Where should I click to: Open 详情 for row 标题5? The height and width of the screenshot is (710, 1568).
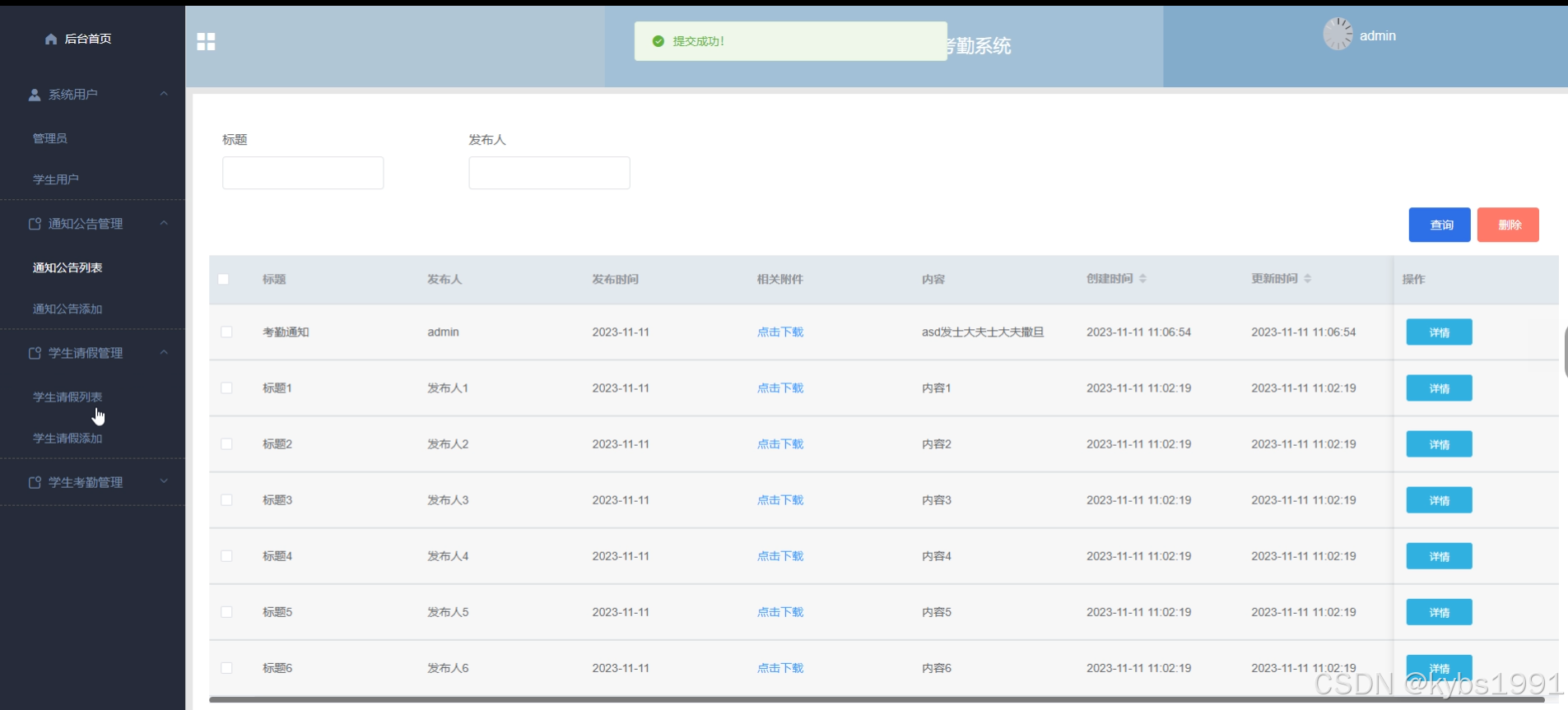[1439, 612]
